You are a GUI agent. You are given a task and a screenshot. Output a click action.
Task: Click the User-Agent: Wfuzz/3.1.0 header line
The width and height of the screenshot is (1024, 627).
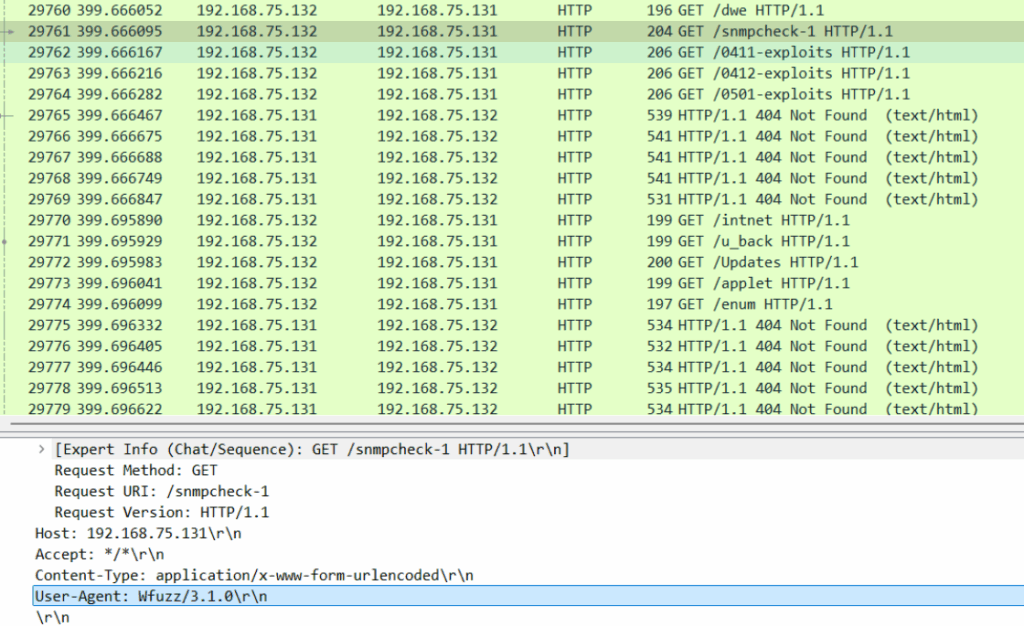pyautogui.click(x=151, y=596)
